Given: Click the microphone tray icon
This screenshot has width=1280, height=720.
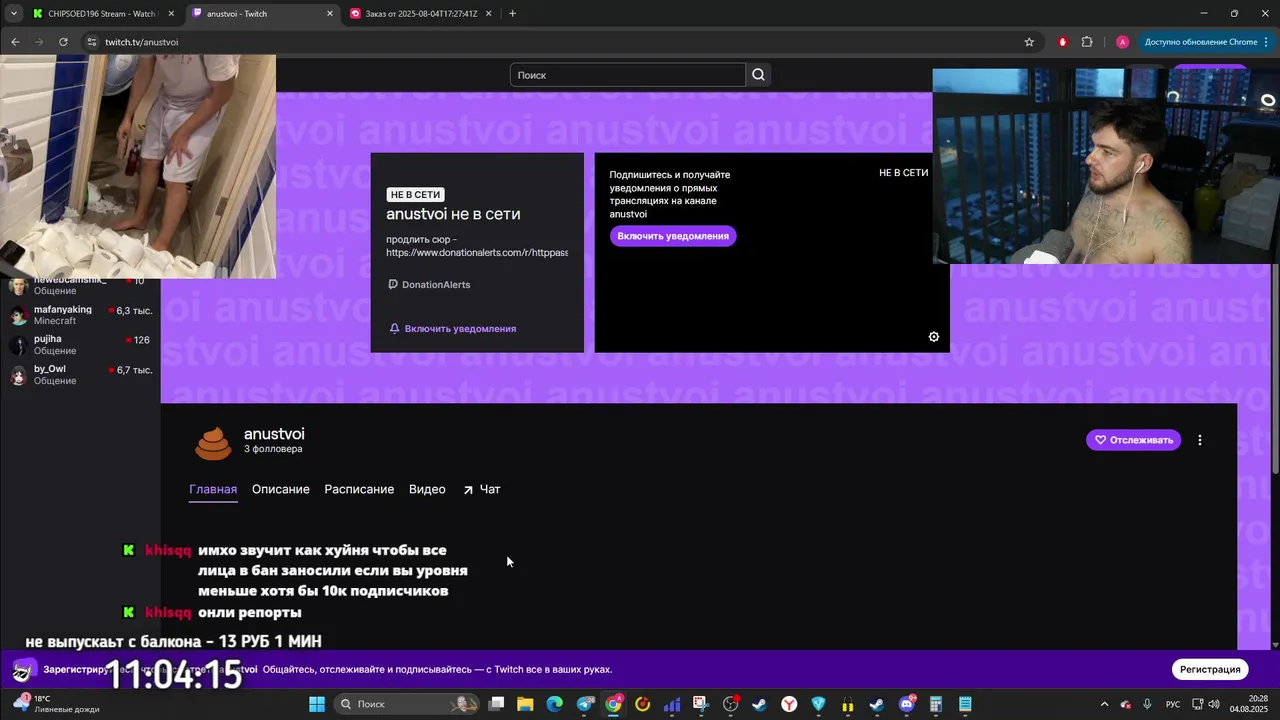Looking at the screenshot, I should (1147, 704).
